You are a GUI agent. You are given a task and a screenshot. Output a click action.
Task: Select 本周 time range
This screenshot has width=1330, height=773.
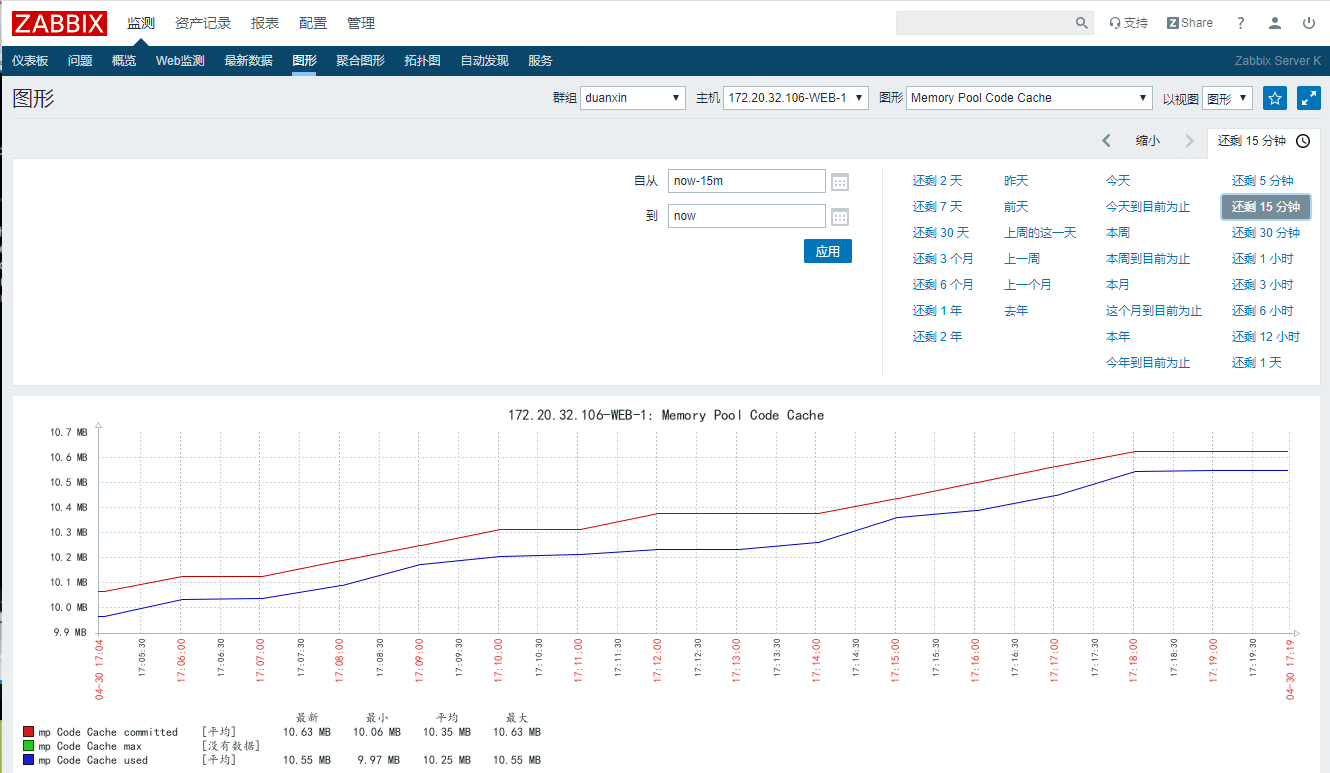(x=1118, y=233)
